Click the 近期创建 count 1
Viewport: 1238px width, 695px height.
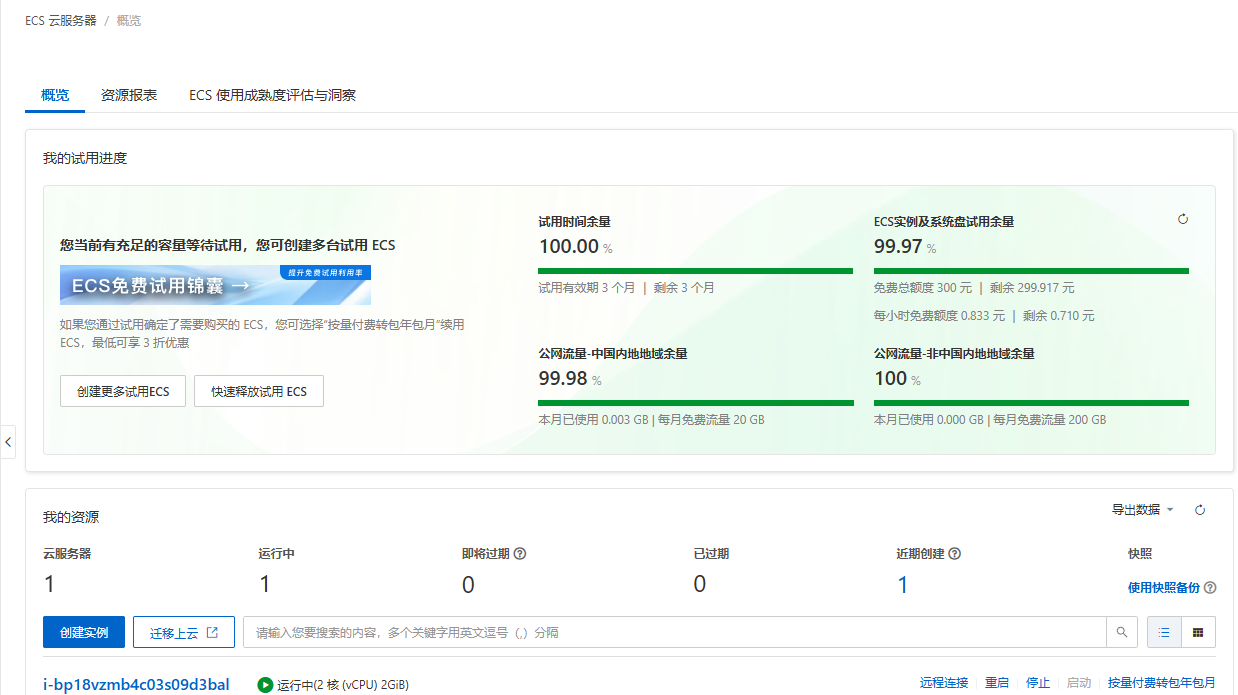pos(903,585)
